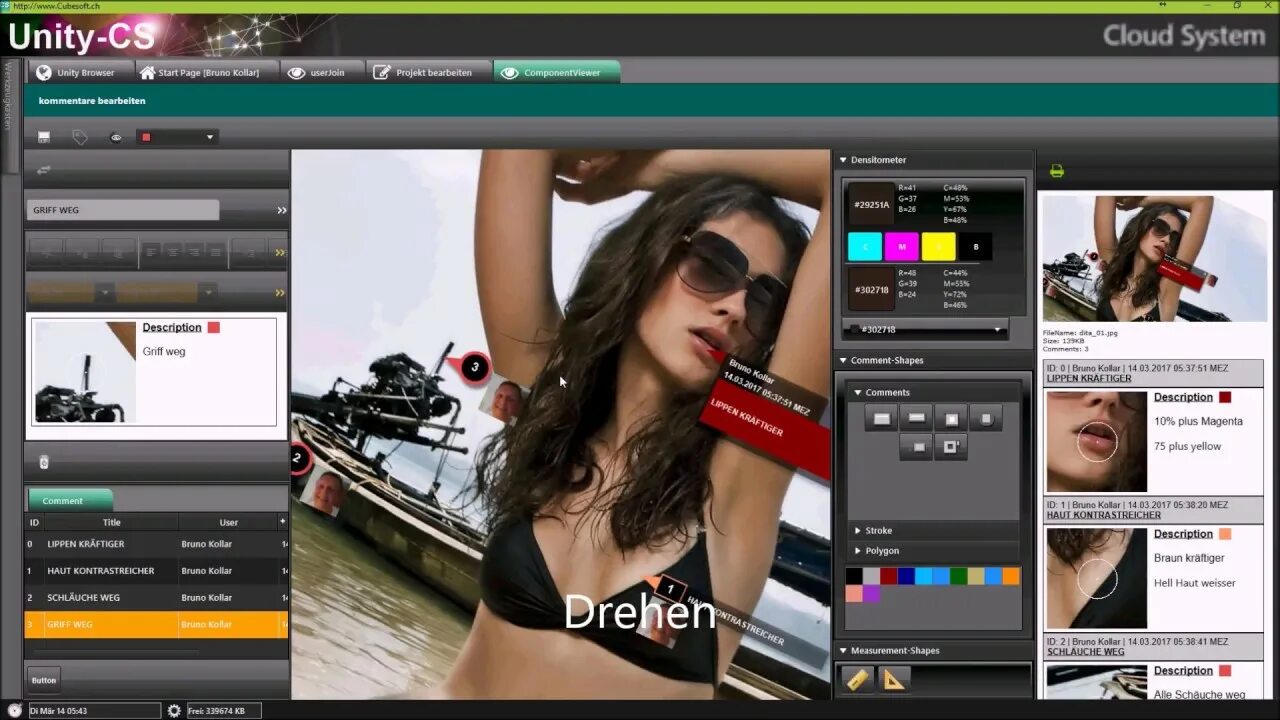Image resolution: width=1280 pixels, height=720 pixels.
Task: Select the align right text icon
Action: 194,253
